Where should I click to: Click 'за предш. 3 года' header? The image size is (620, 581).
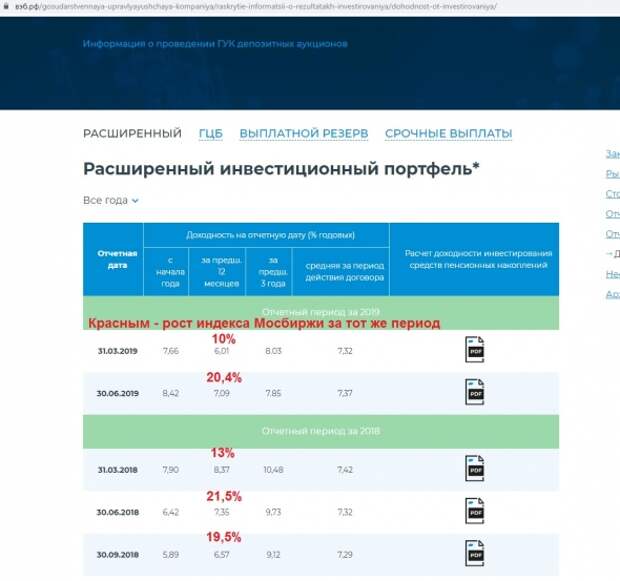click(269, 272)
